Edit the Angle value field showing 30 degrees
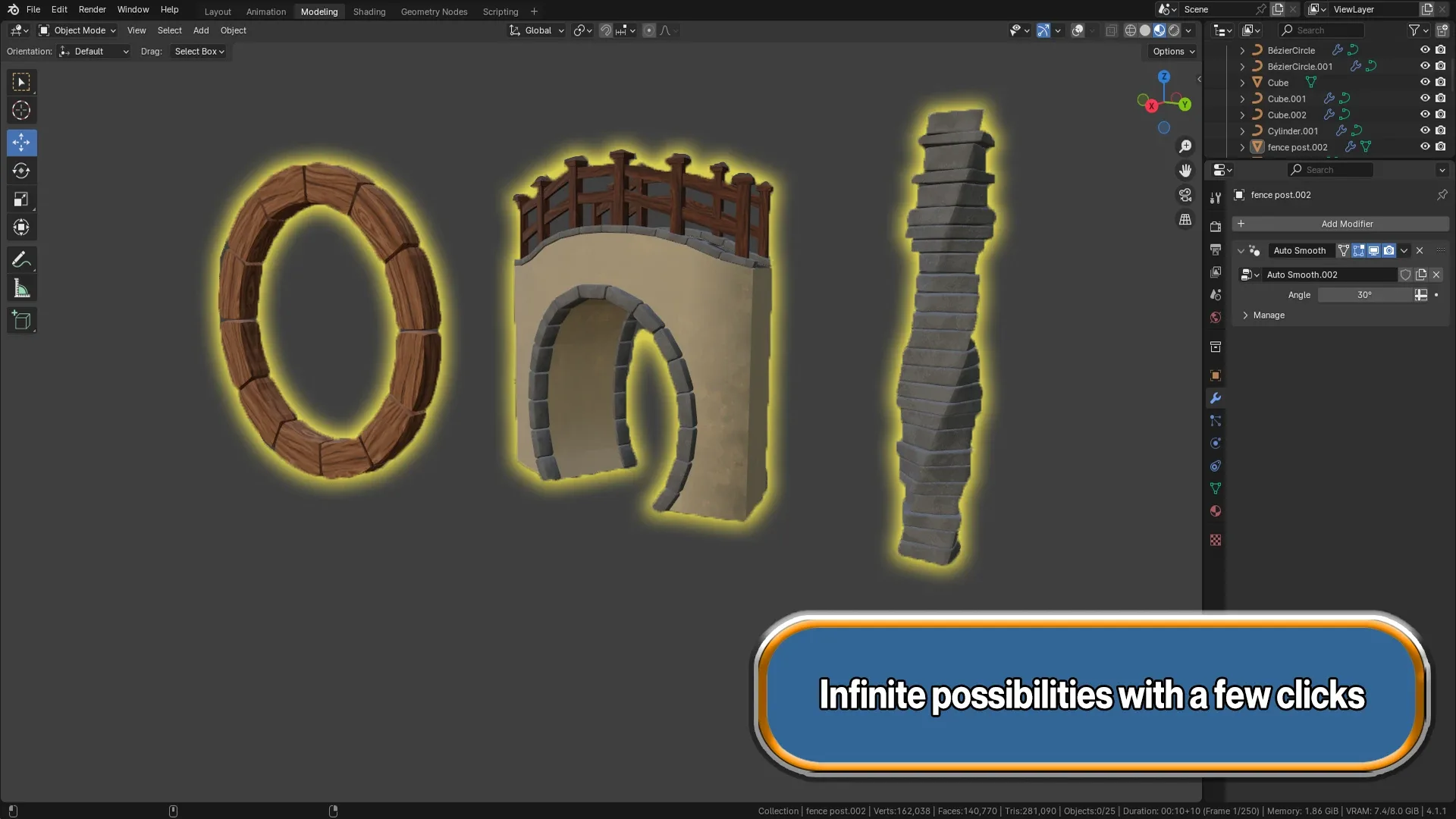The image size is (1456, 819). coord(1364,295)
